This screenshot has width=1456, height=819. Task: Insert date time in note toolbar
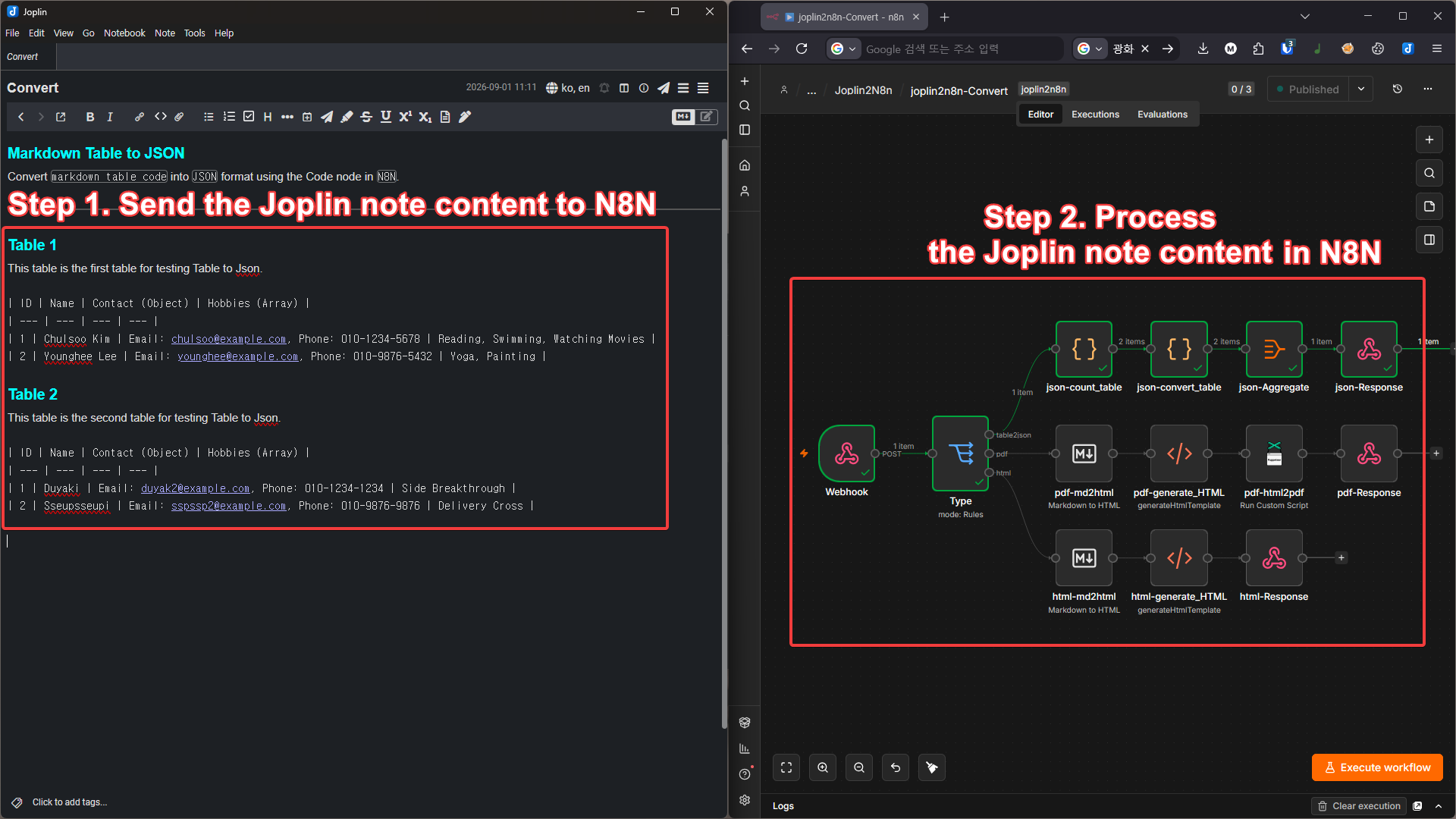pos(307,117)
